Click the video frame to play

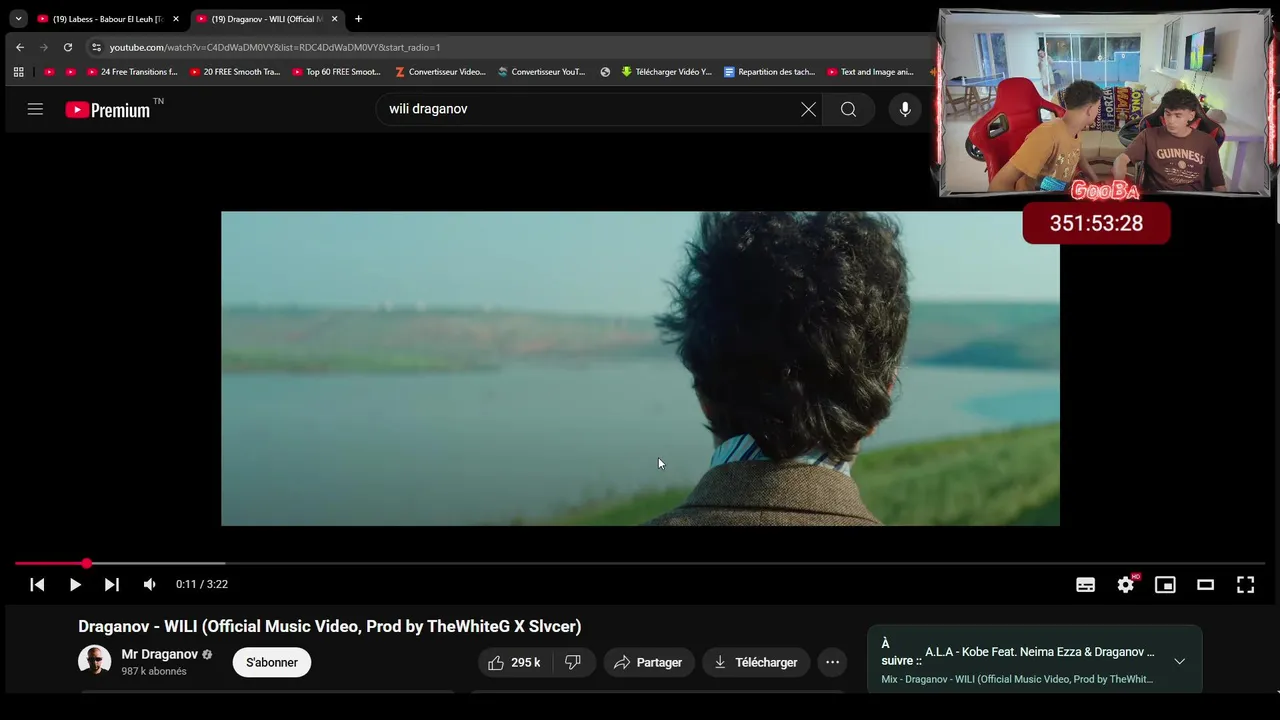pos(640,368)
